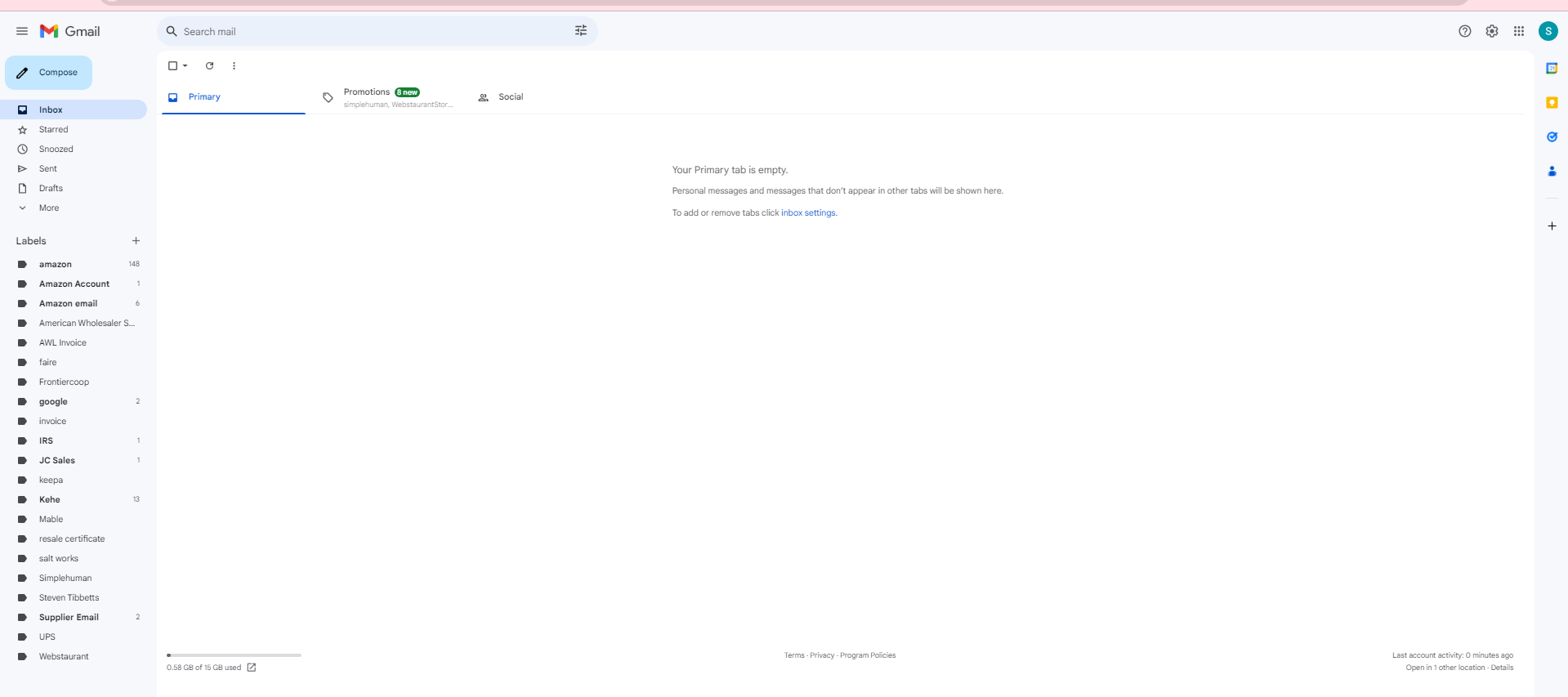Click the Gmail logo
The image size is (1568, 697).
coord(70,31)
